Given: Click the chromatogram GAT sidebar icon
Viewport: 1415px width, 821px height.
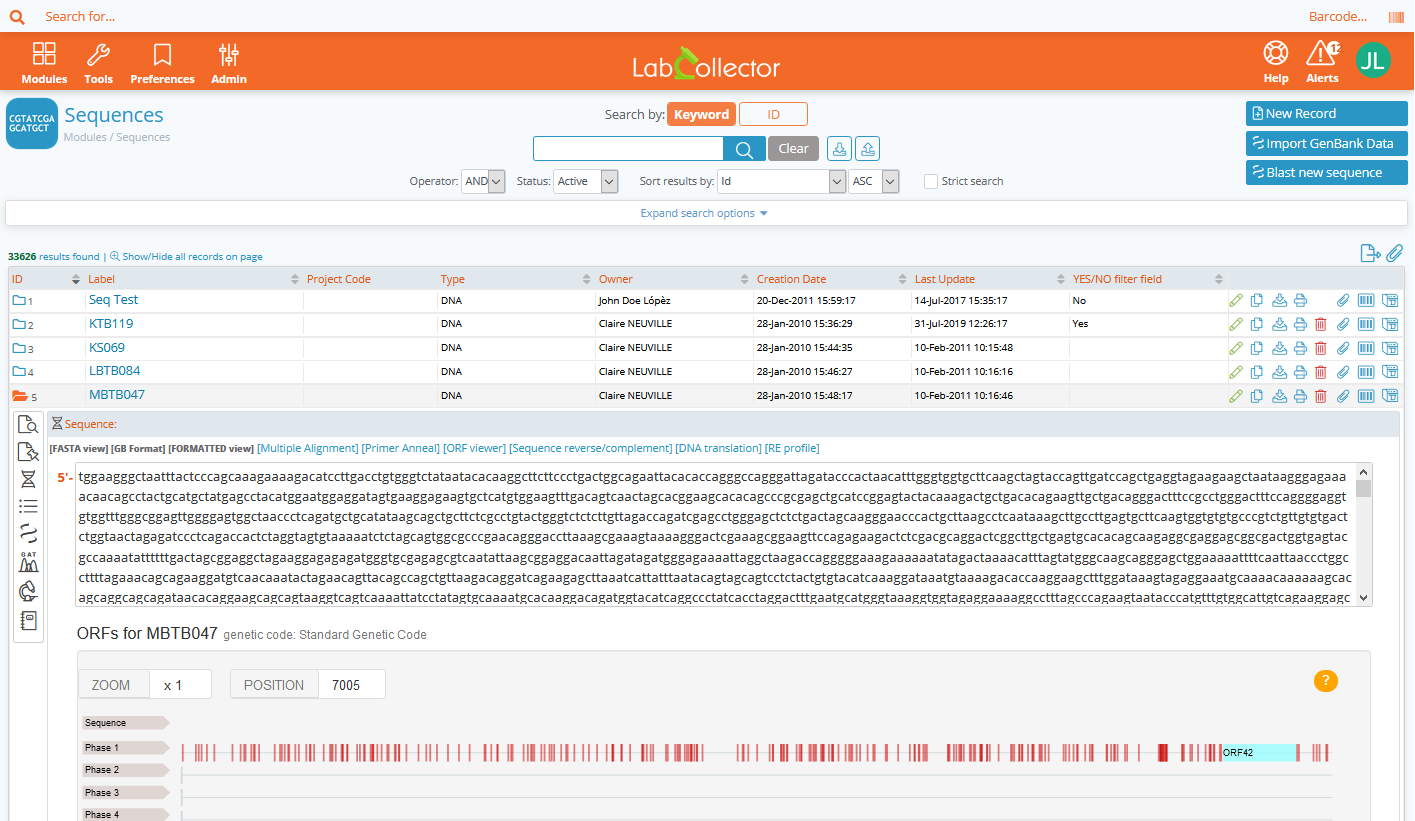Looking at the screenshot, I should 28,562.
